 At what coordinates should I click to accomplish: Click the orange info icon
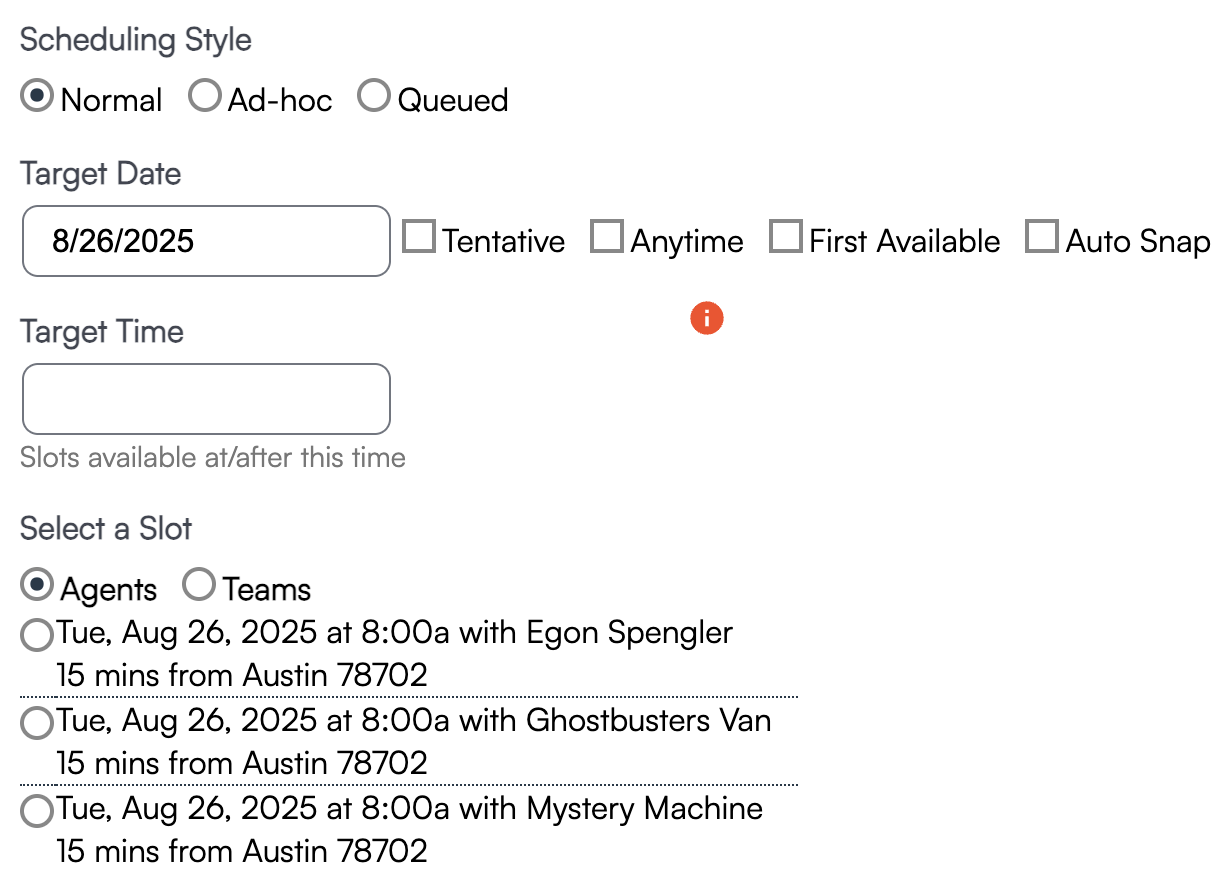(x=706, y=319)
